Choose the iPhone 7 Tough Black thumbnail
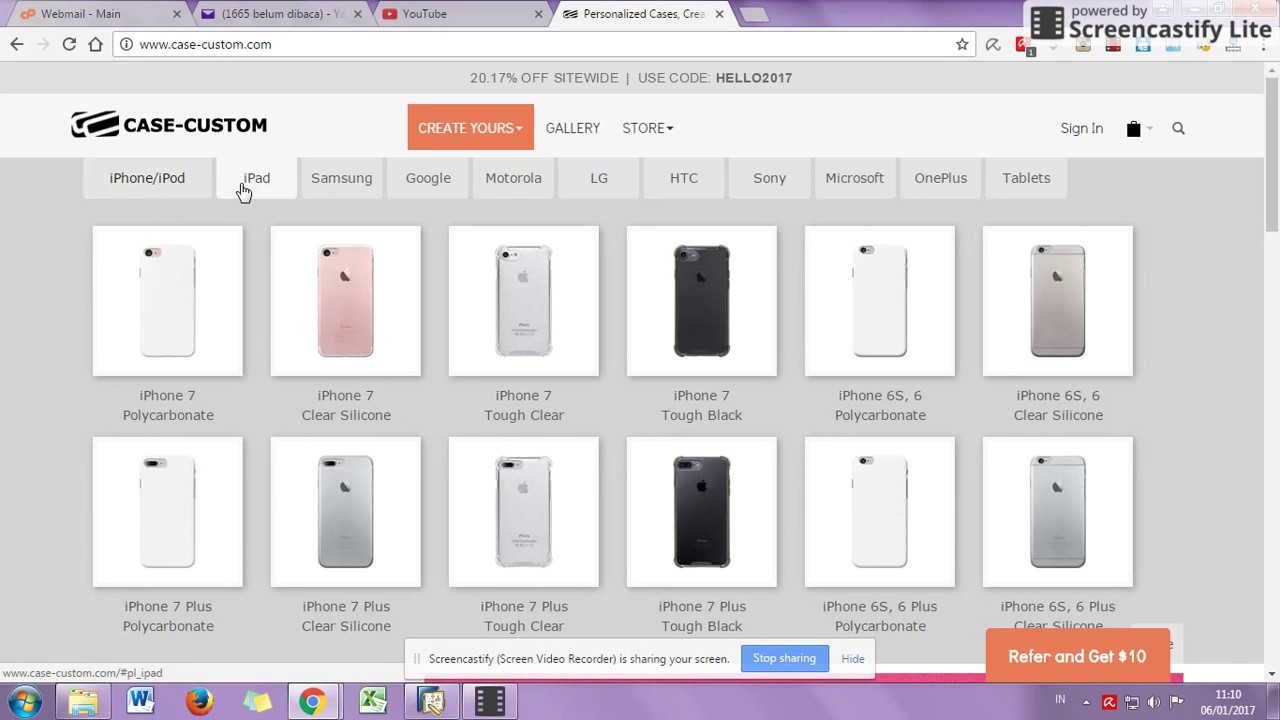The image size is (1280, 720). (x=702, y=301)
